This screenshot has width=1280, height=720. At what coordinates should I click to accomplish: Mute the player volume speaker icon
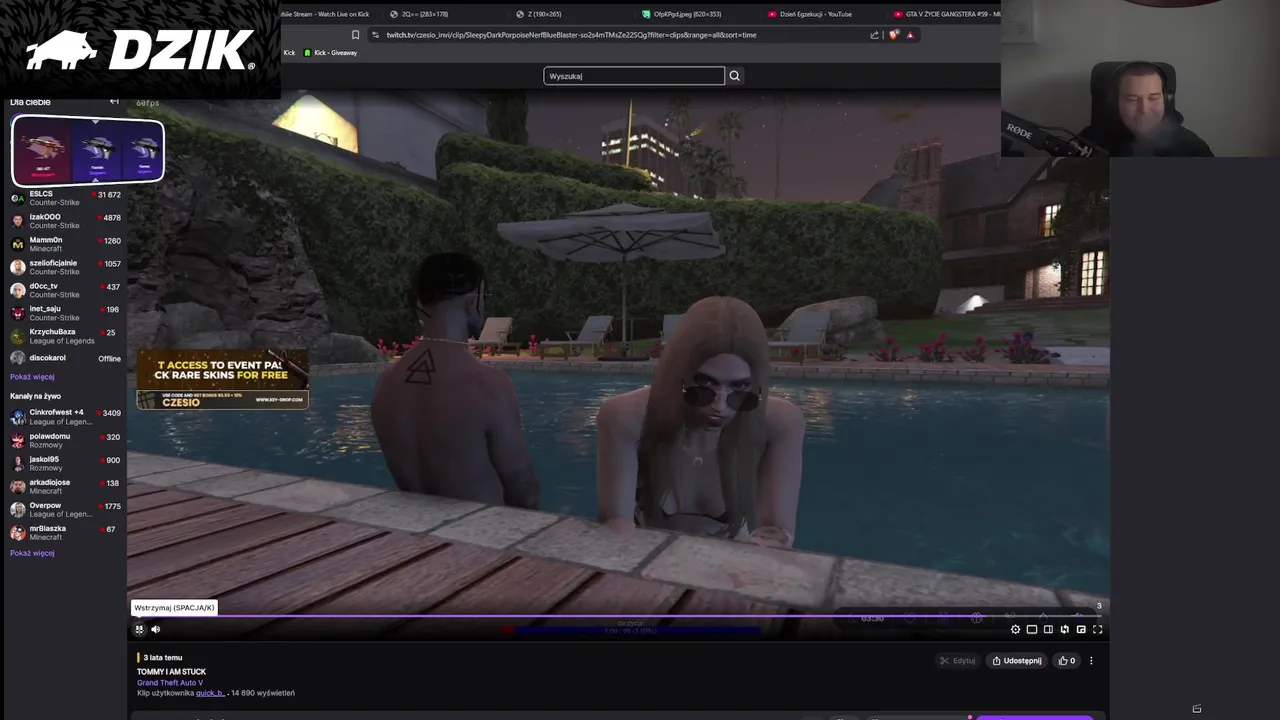click(155, 629)
